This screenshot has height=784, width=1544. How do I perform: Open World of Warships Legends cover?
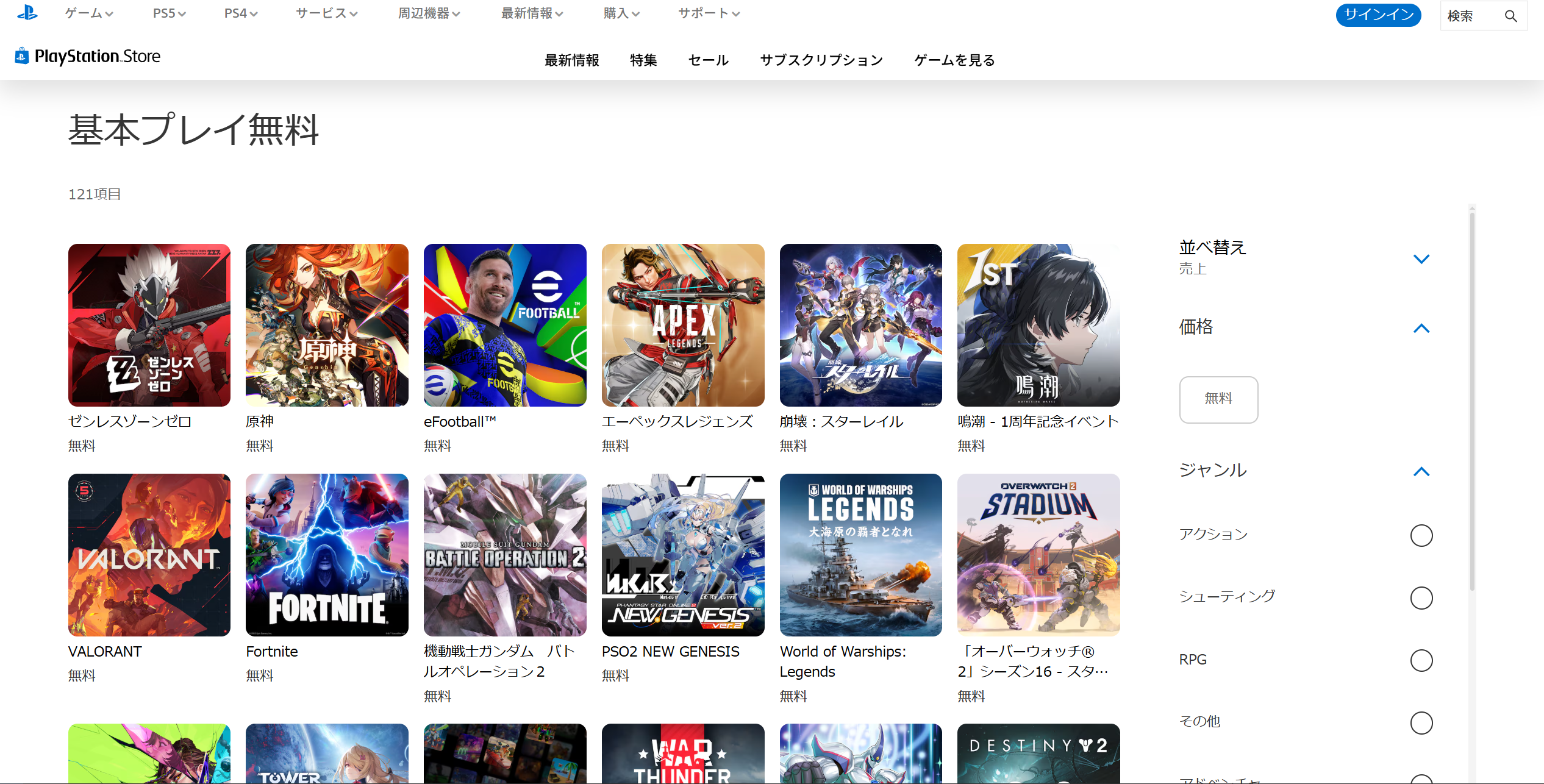click(861, 555)
